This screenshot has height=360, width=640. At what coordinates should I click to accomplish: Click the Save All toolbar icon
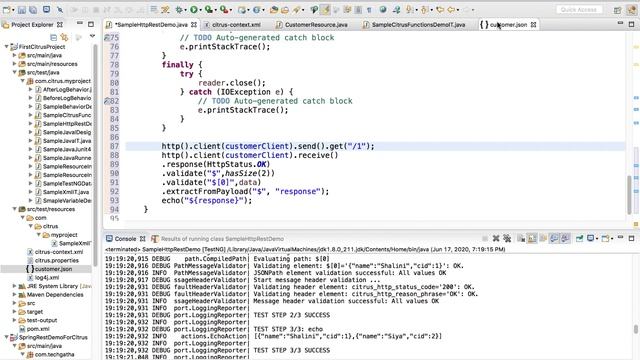[x=33, y=9]
